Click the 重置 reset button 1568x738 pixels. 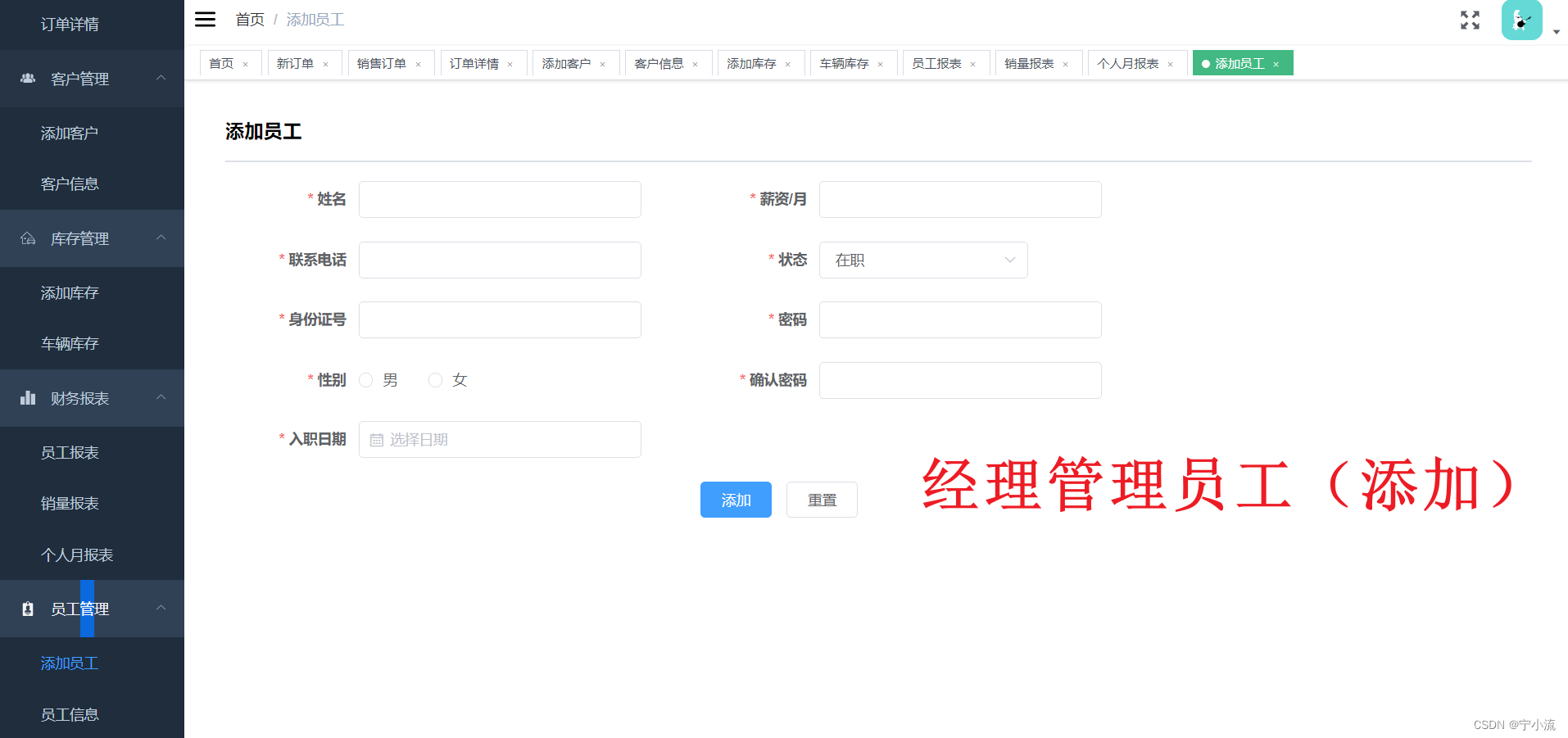pyautogui.click(x=822, y=500)
